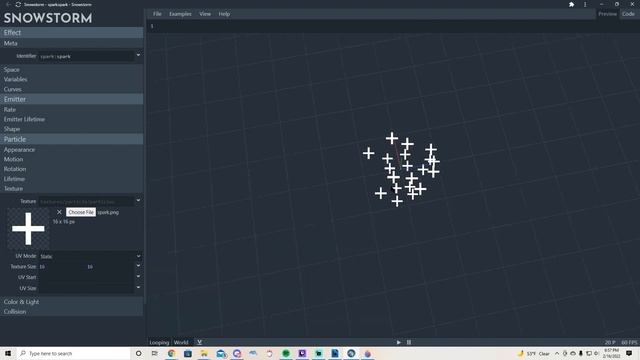Viewport: 640px width, 360px height.
Task: Open the notification center icon
Action: coord(629,353)
